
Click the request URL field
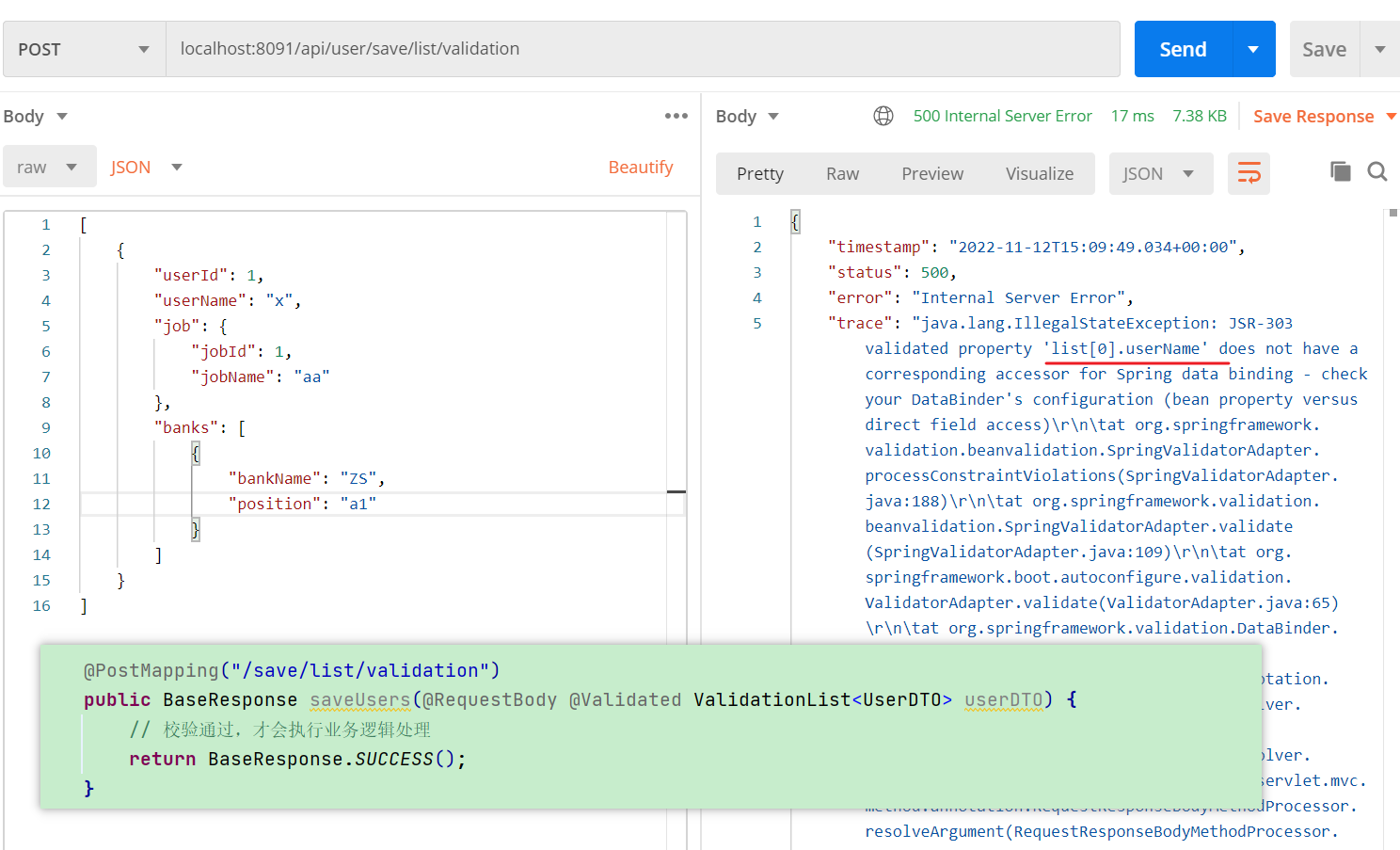point(643,49)
